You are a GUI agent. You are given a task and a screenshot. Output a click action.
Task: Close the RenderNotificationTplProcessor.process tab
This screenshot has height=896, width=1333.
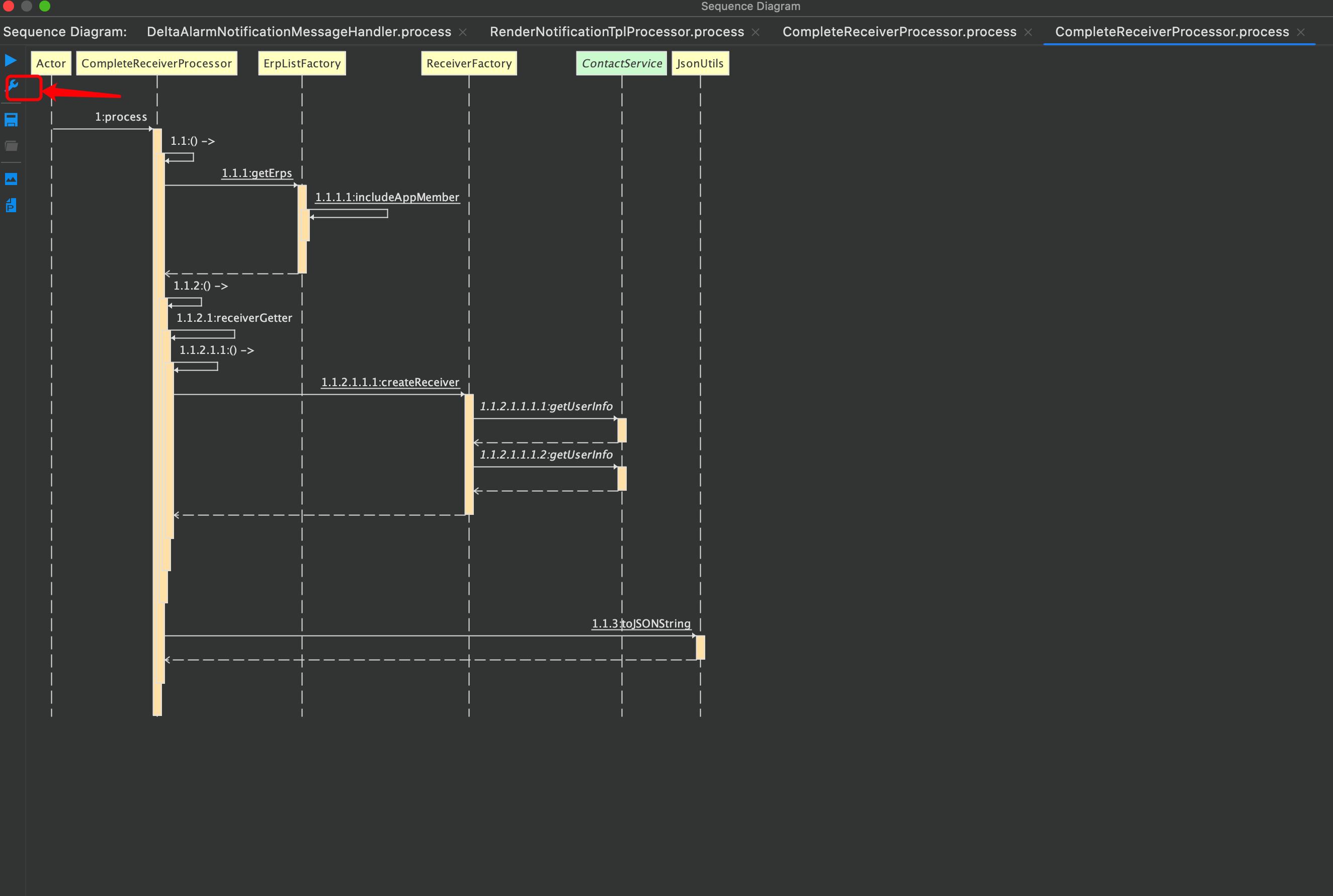[x=755, y=33]
